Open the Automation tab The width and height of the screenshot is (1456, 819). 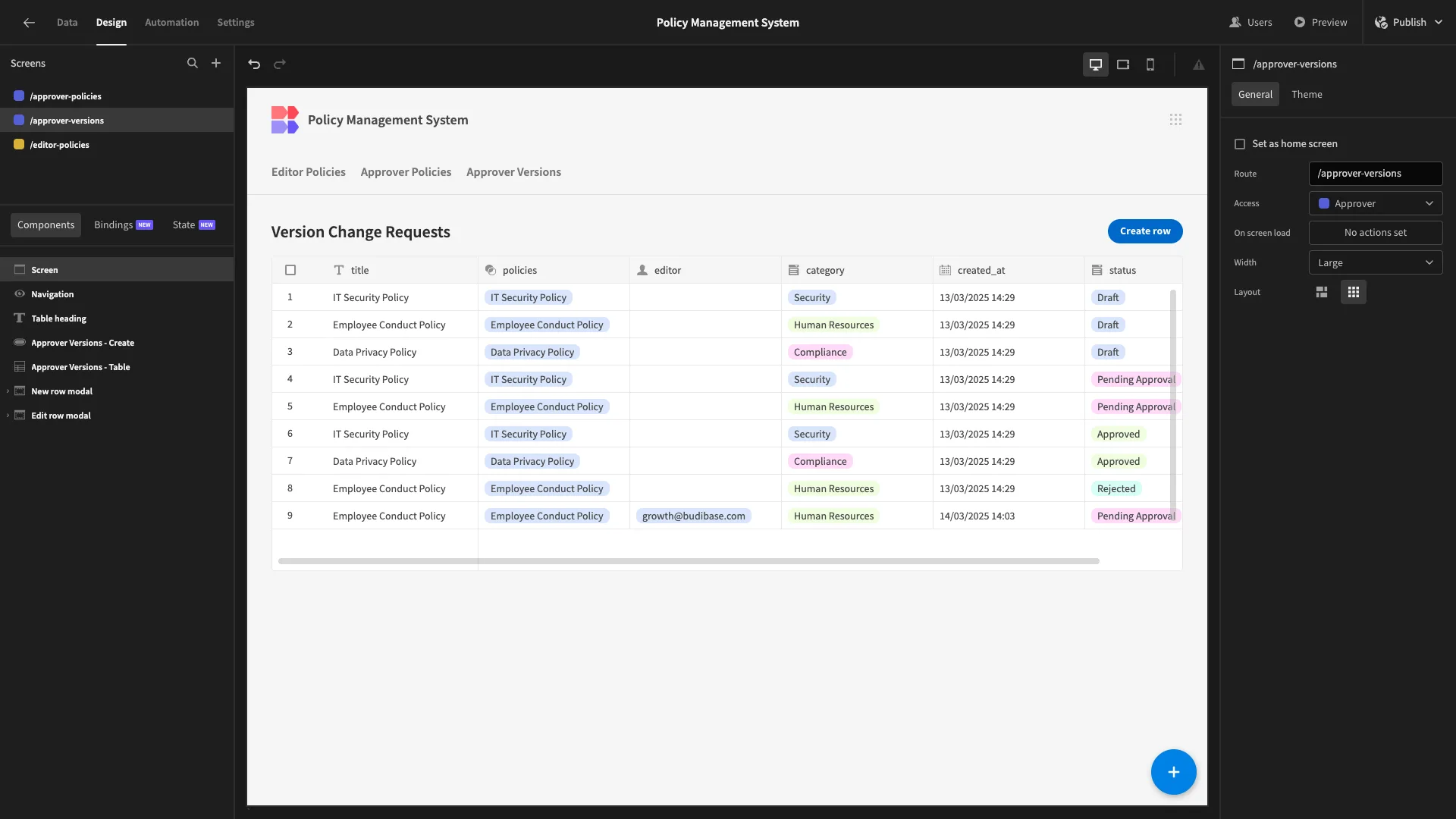172,23
